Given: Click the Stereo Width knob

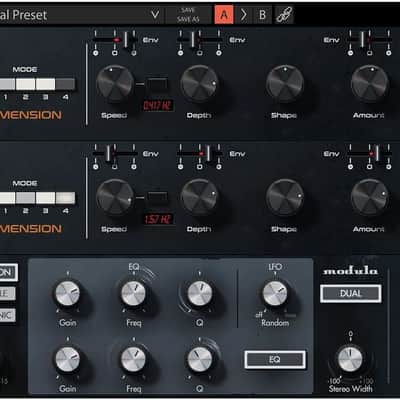Looking at the screenshot, I should click(350, 359).
